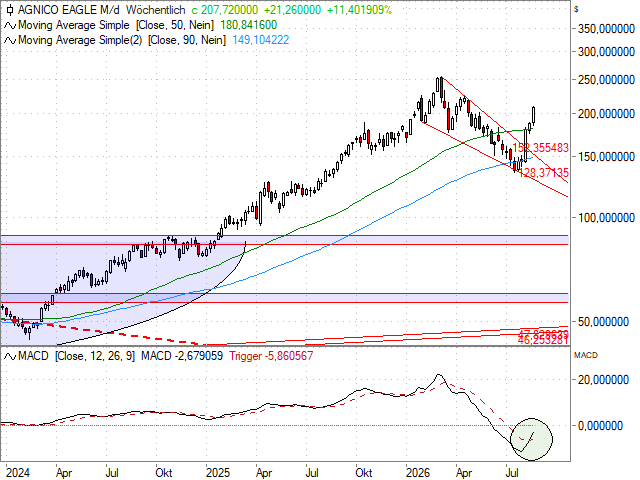Click the line icon beside MACD legend

[x=10, y=357]
